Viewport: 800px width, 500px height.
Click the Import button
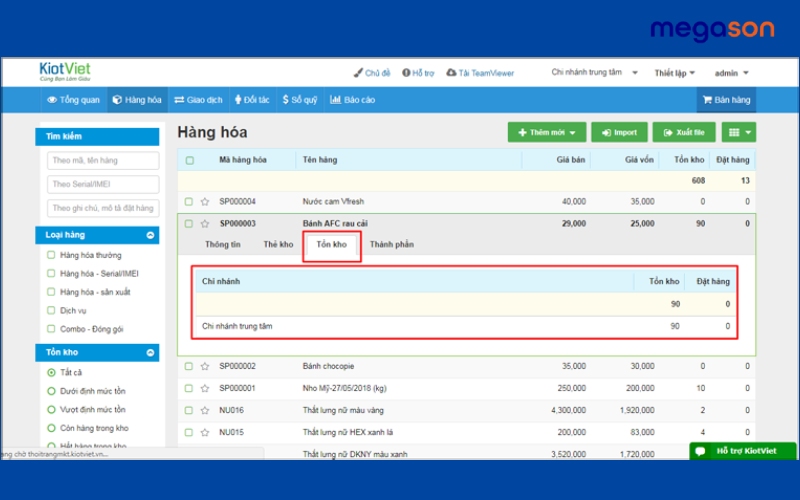pos(619,132)
